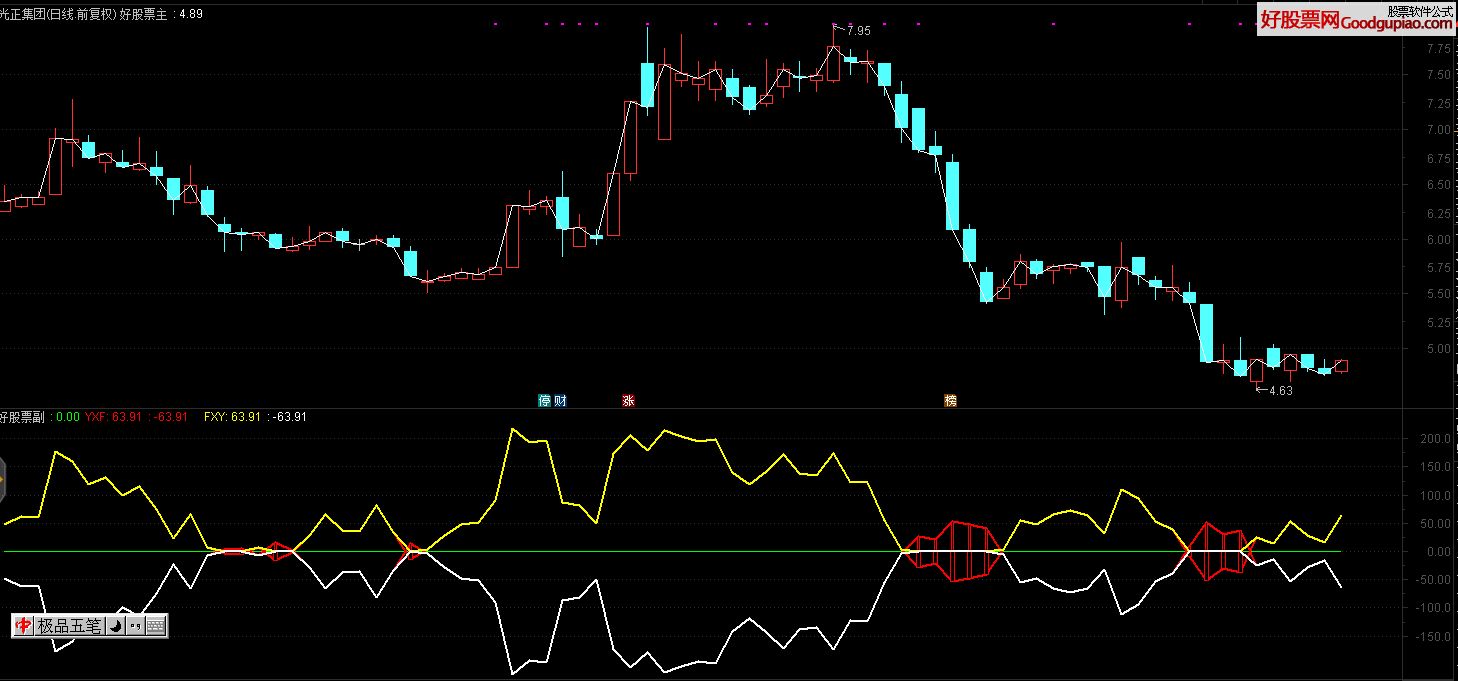Click the 7.95 high price marker
Image resolution: width=1458 pixels, height=681 pixels.
[x=858, y=31]
